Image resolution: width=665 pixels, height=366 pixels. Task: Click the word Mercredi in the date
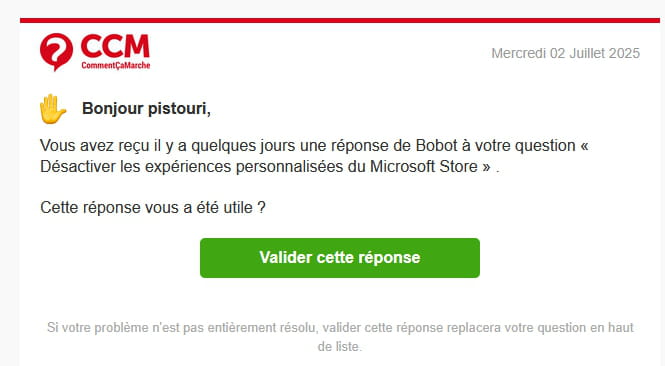(519, 53)
